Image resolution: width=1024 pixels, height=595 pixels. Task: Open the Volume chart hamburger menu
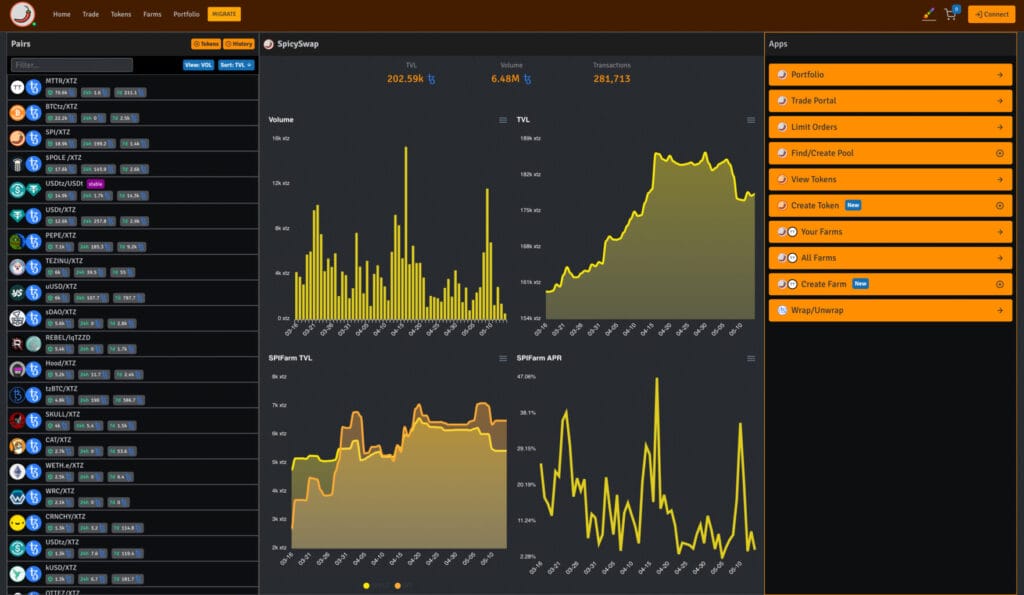click(503, 120)
